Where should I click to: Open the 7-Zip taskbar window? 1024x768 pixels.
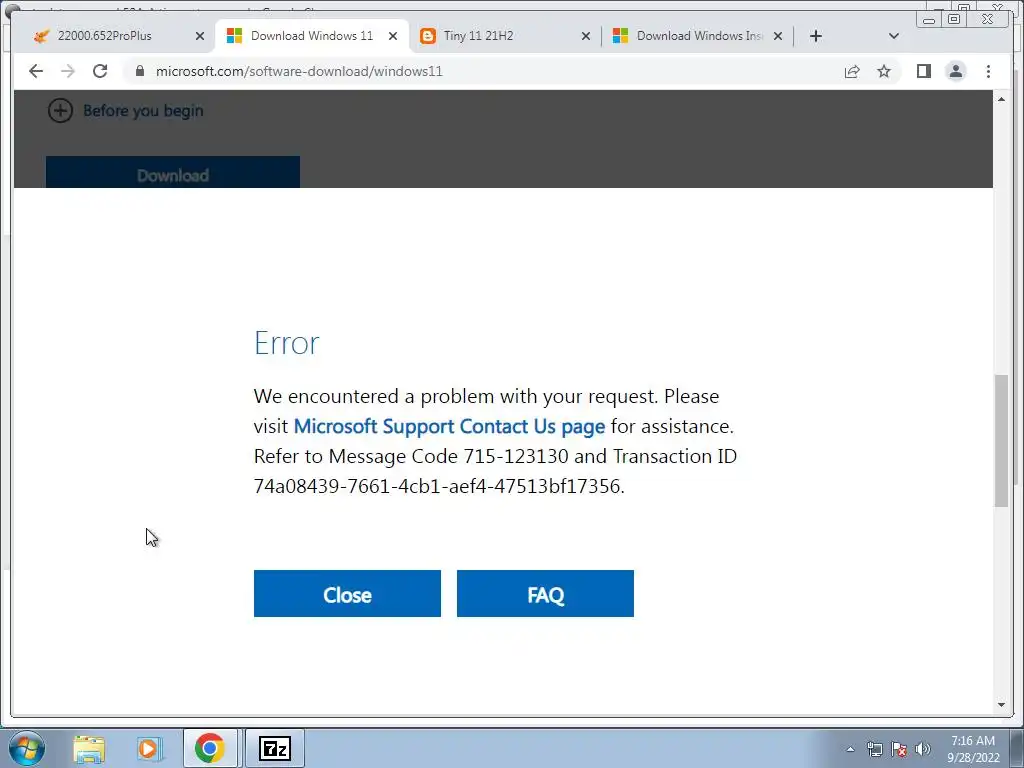[x=275, y=748]
